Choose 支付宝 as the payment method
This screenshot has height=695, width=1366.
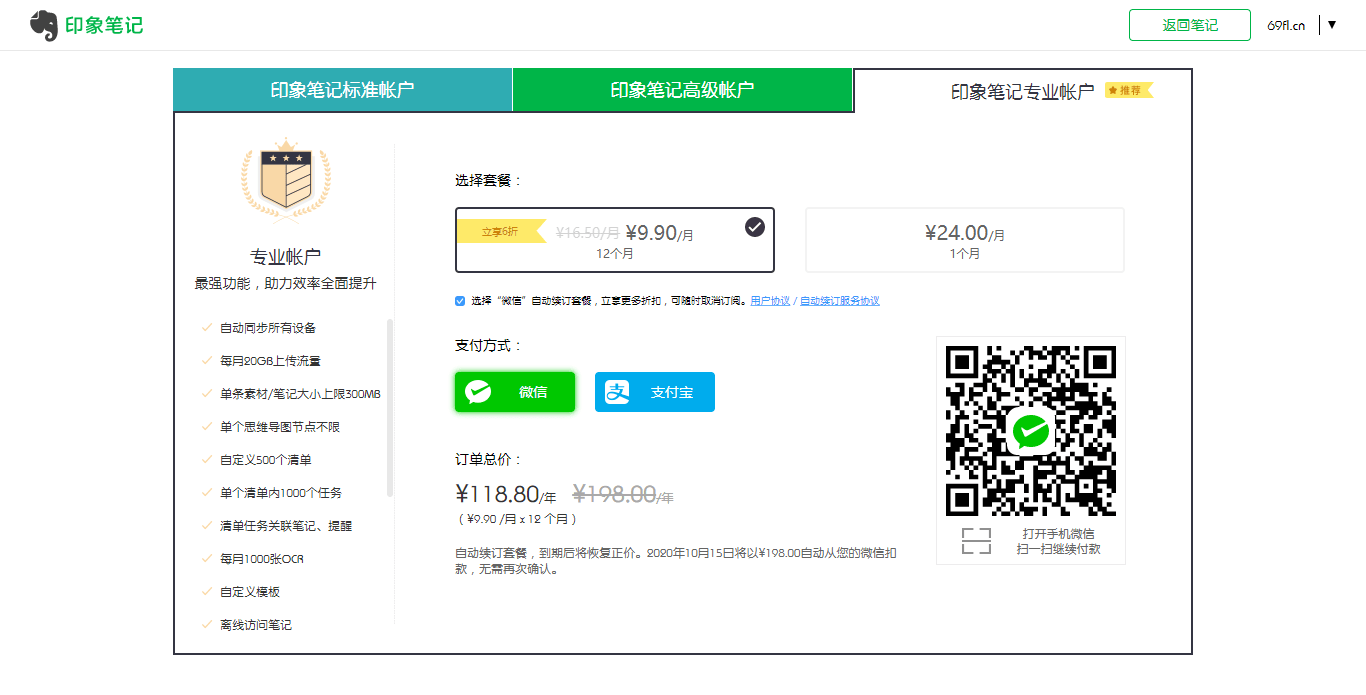click(655, 392)
